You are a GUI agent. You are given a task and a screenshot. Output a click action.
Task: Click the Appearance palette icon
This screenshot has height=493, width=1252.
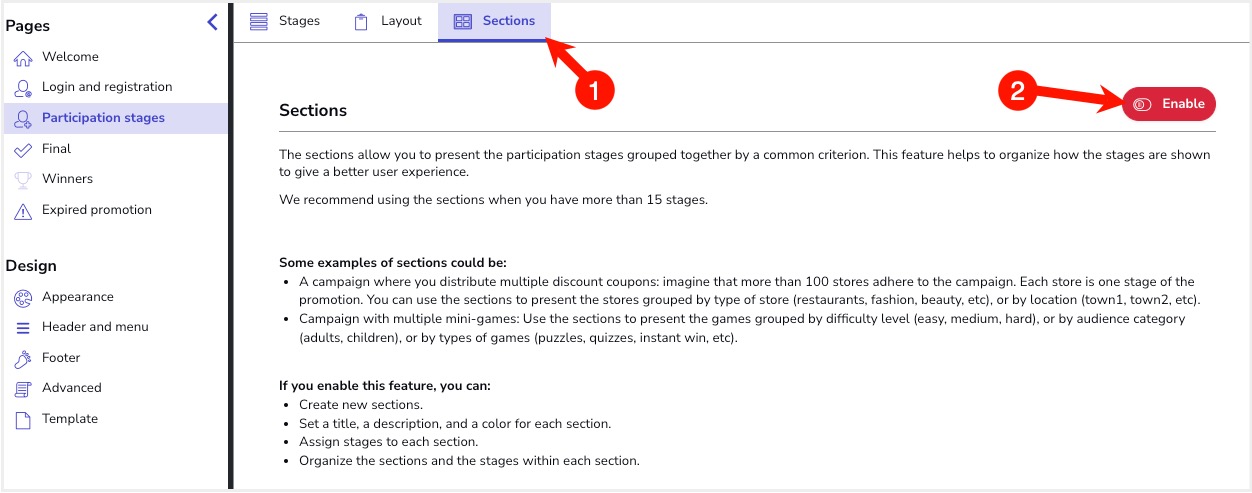[x=23, y=298]
